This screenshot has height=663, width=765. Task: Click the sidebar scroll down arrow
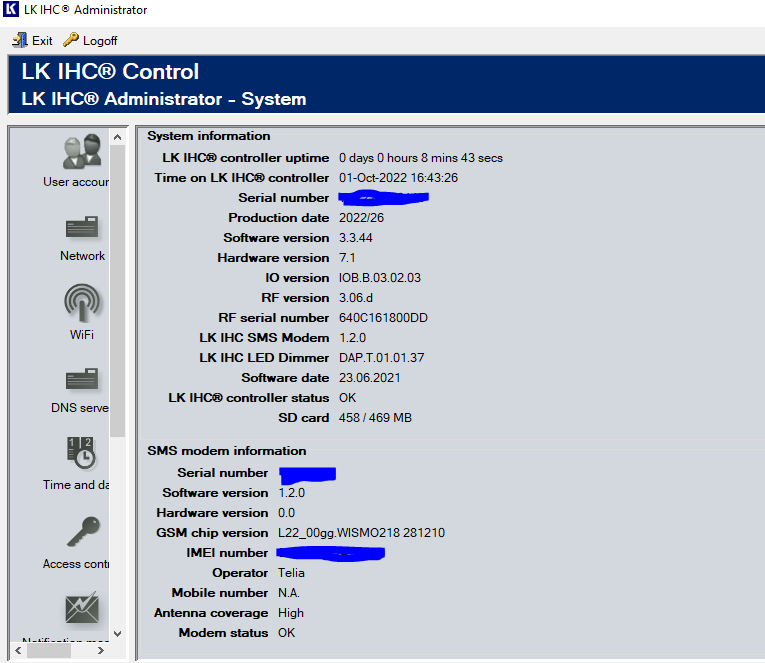point(117,632)
